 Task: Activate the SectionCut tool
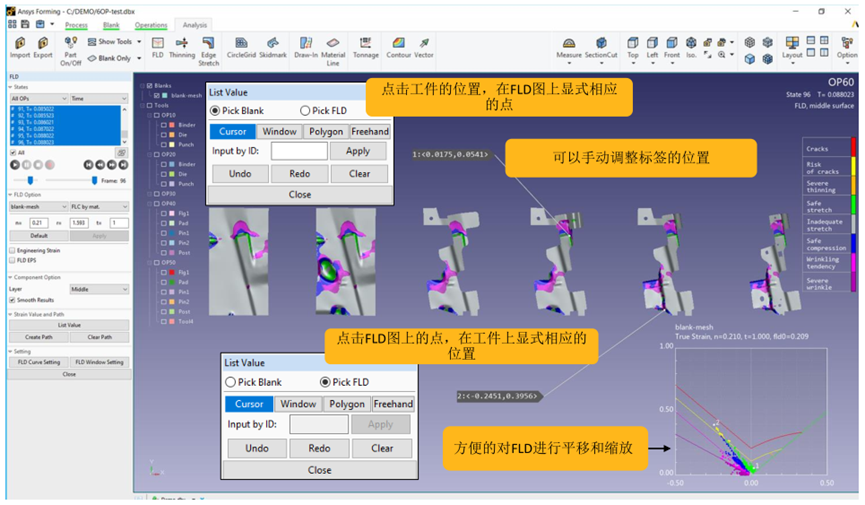601,49
